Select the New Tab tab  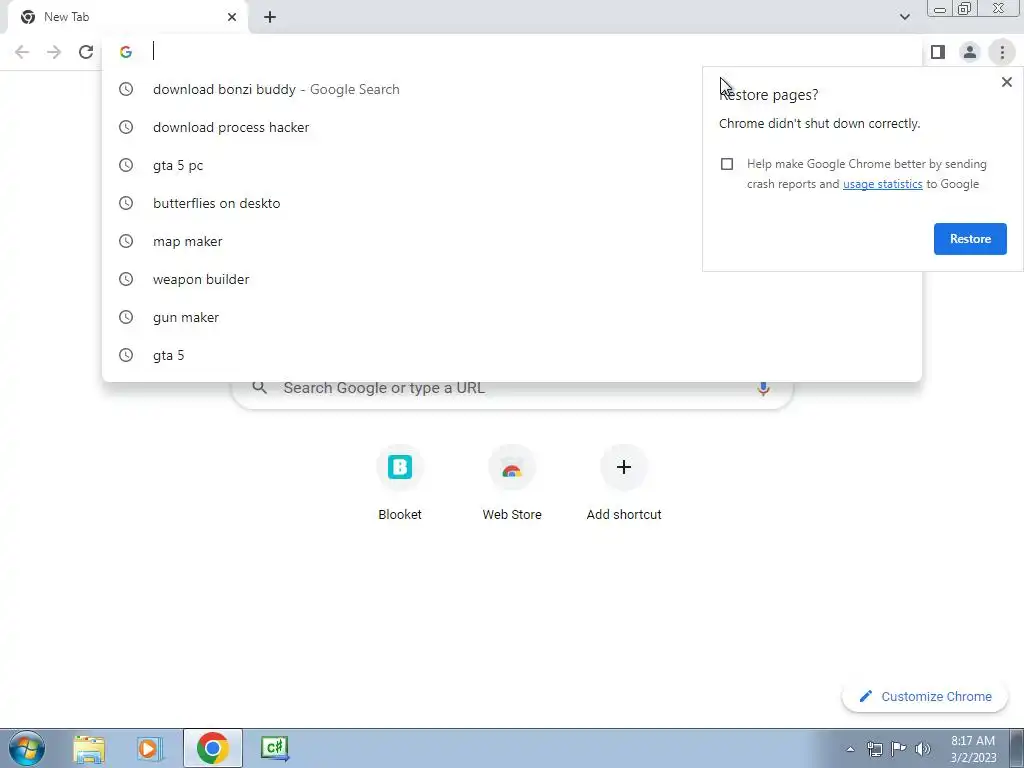127,17
